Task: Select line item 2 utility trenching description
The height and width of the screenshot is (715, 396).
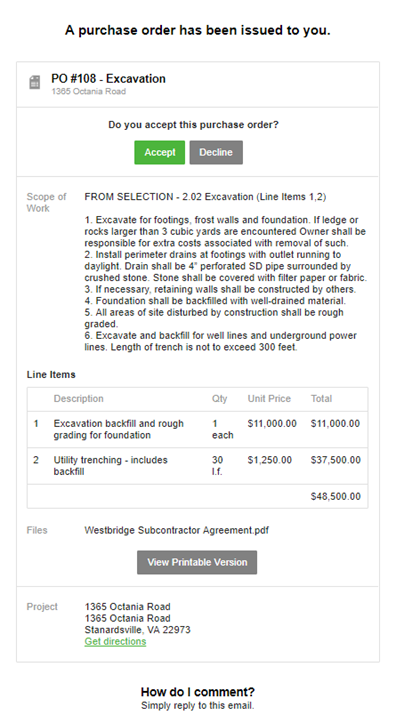Action: (x=110, y=466)
